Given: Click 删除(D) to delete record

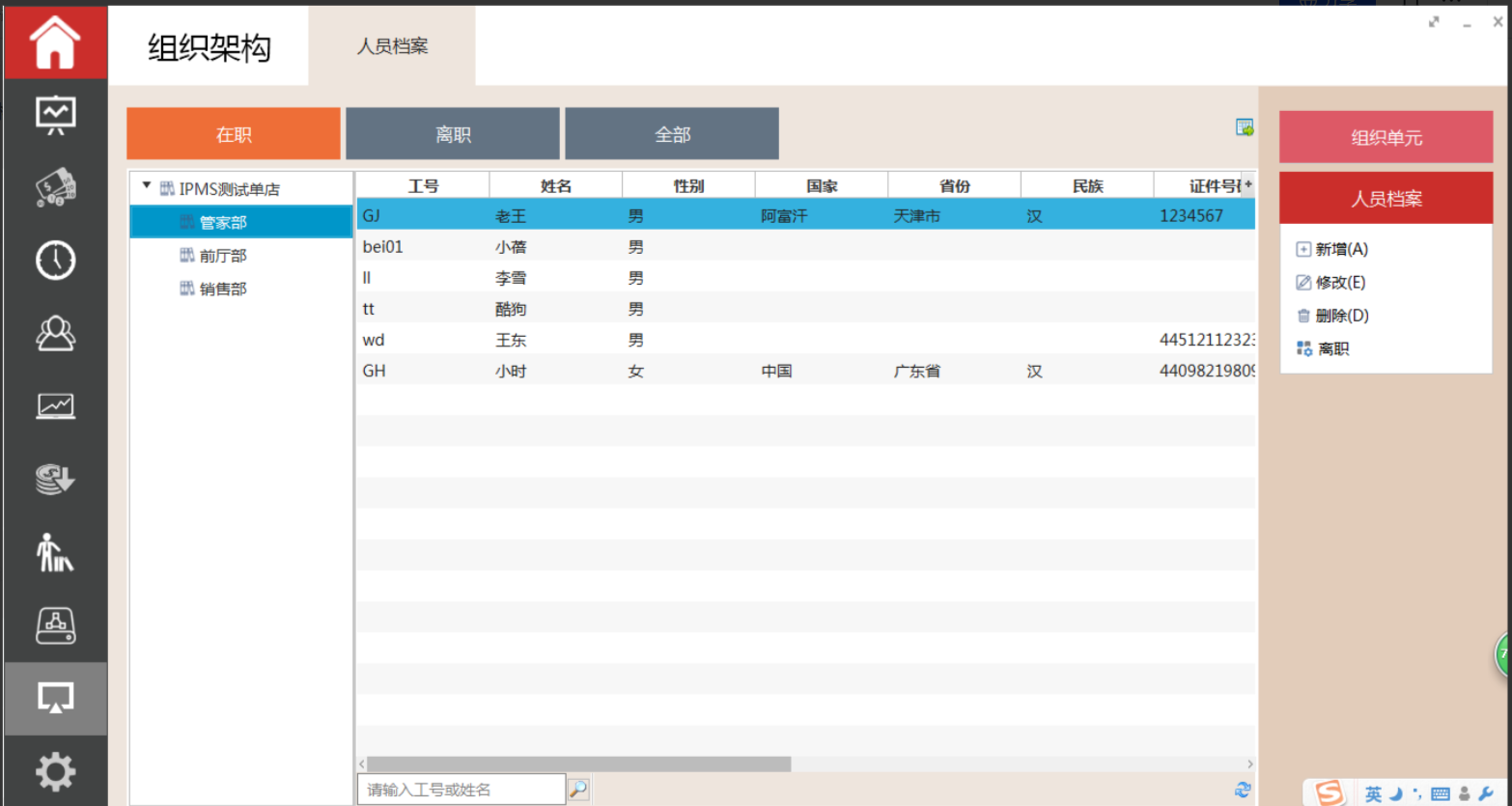Looking at the screenshot, I should click(1341, 316).
